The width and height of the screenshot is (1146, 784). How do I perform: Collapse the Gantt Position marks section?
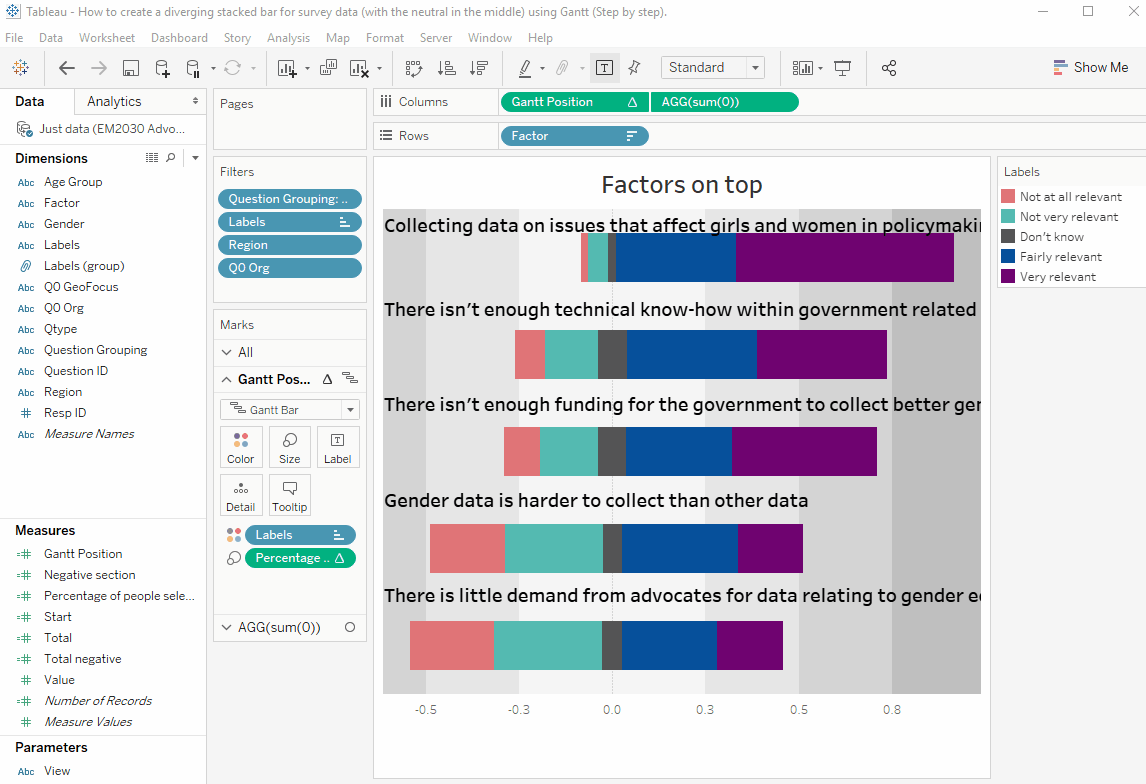click(227, 379)
